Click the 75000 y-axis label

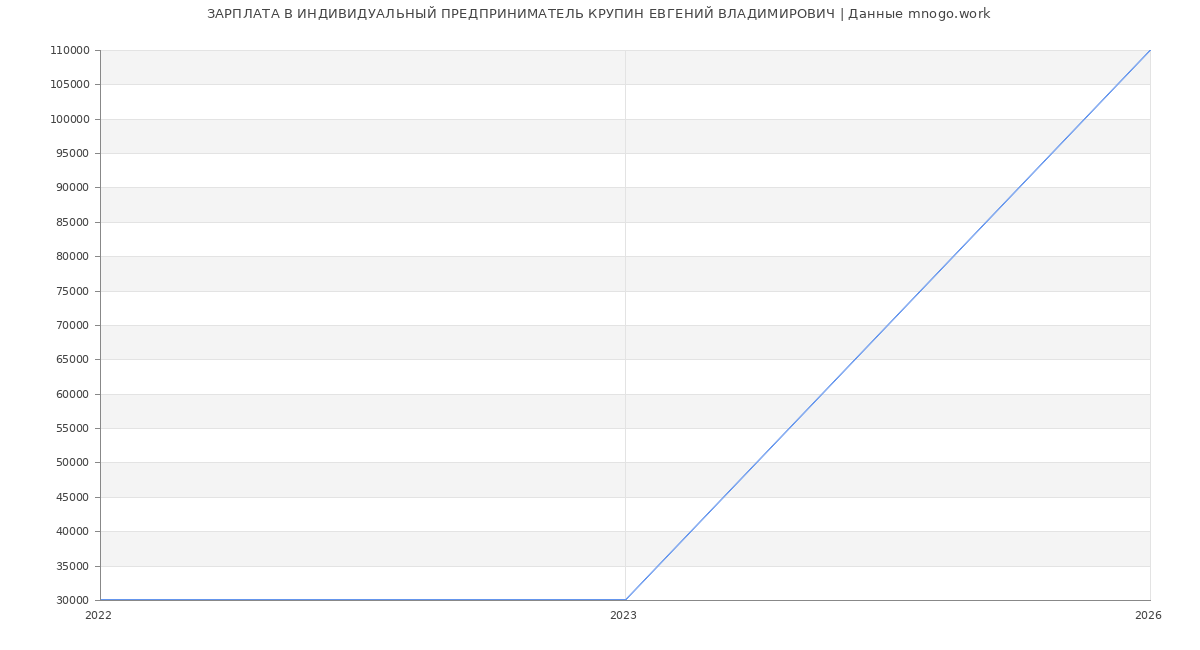point(72,292)
